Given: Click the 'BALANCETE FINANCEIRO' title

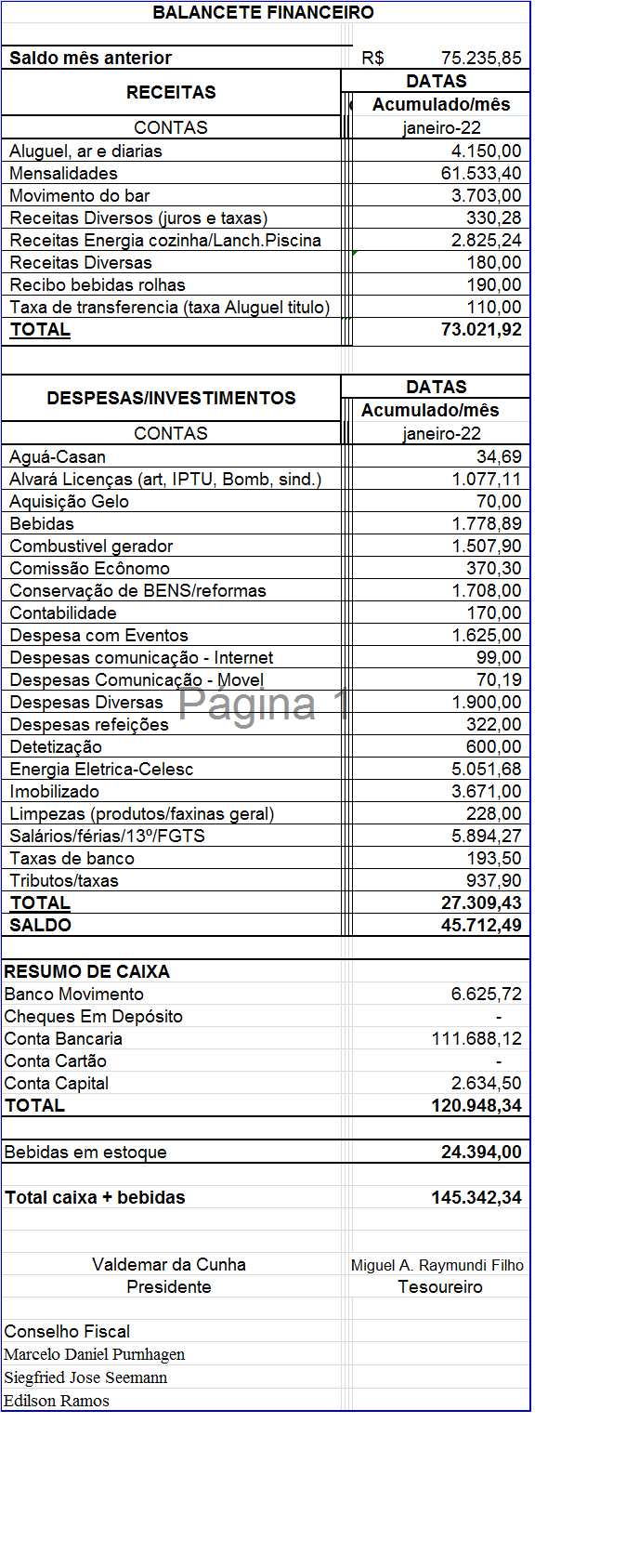Looking at the screenshot, I should click(x=264, y=12).
